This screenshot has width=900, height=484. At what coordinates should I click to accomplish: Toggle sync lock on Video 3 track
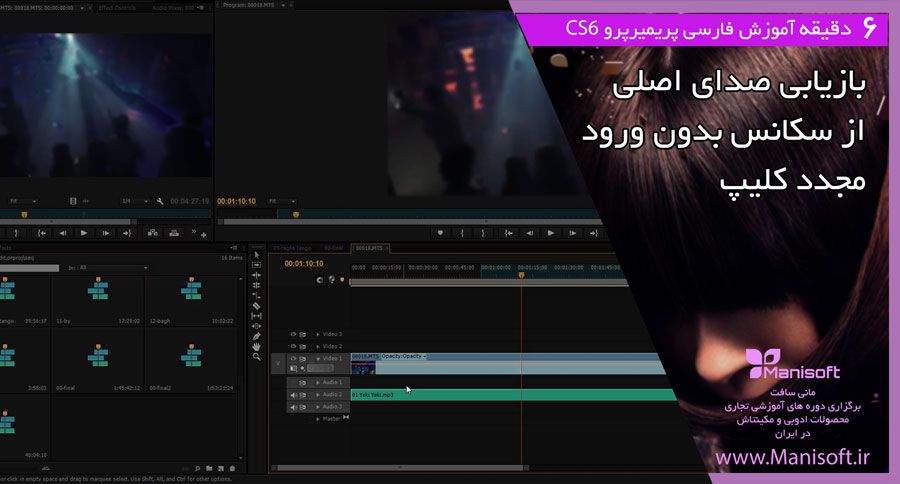point(302,334)
